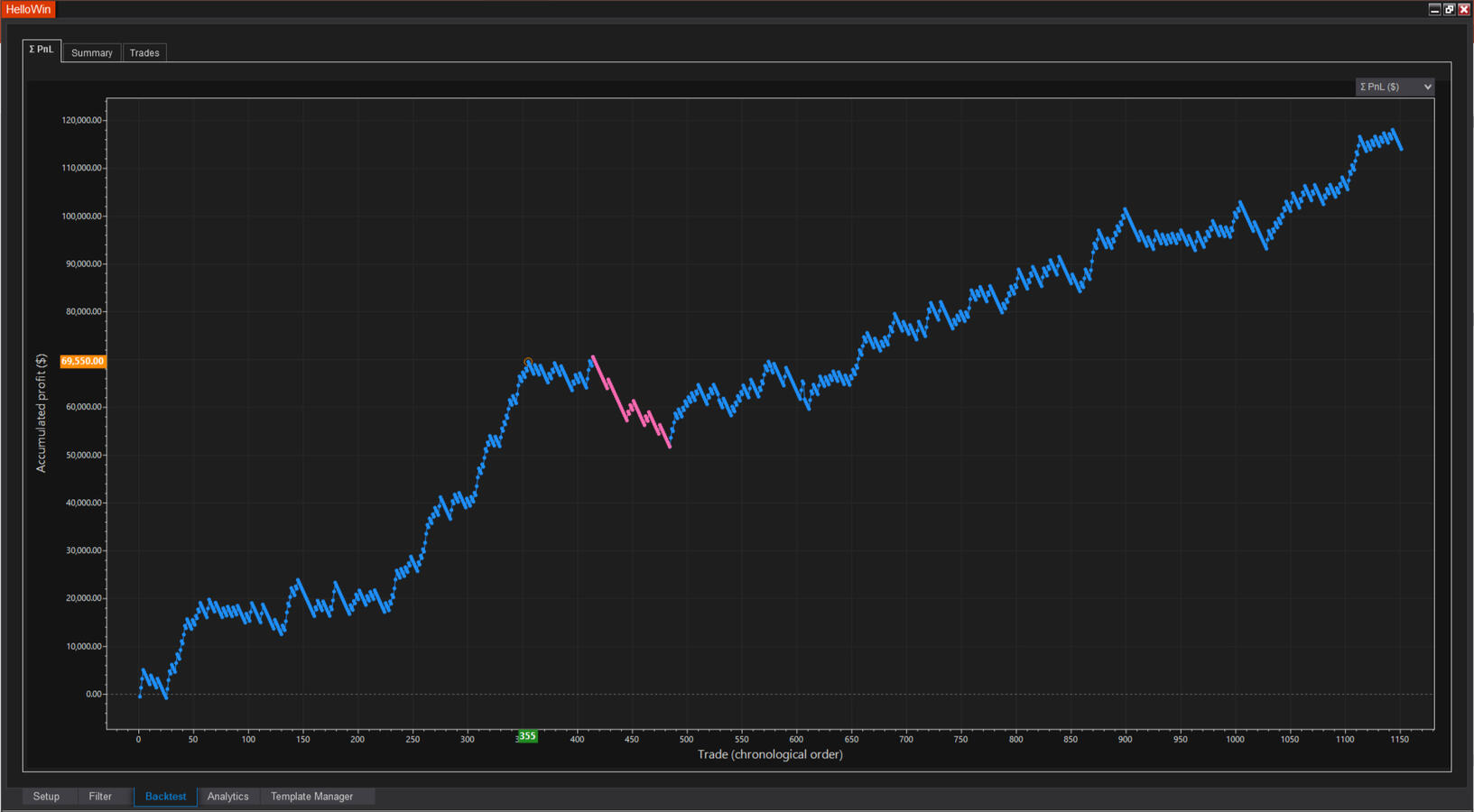
Task: Click the 'Accumulated profit ($)' axis title
Action: [41, 413]
